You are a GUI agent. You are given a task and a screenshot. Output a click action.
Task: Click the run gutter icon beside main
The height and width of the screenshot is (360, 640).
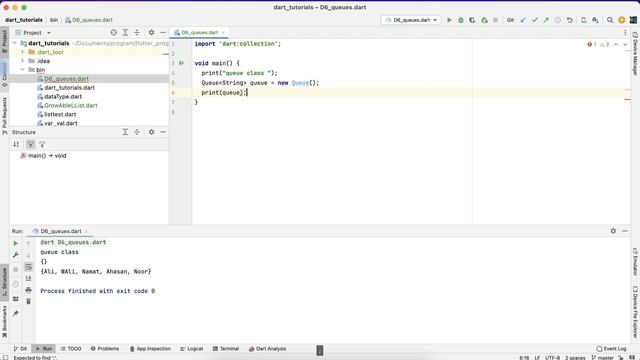coord(181,63)
